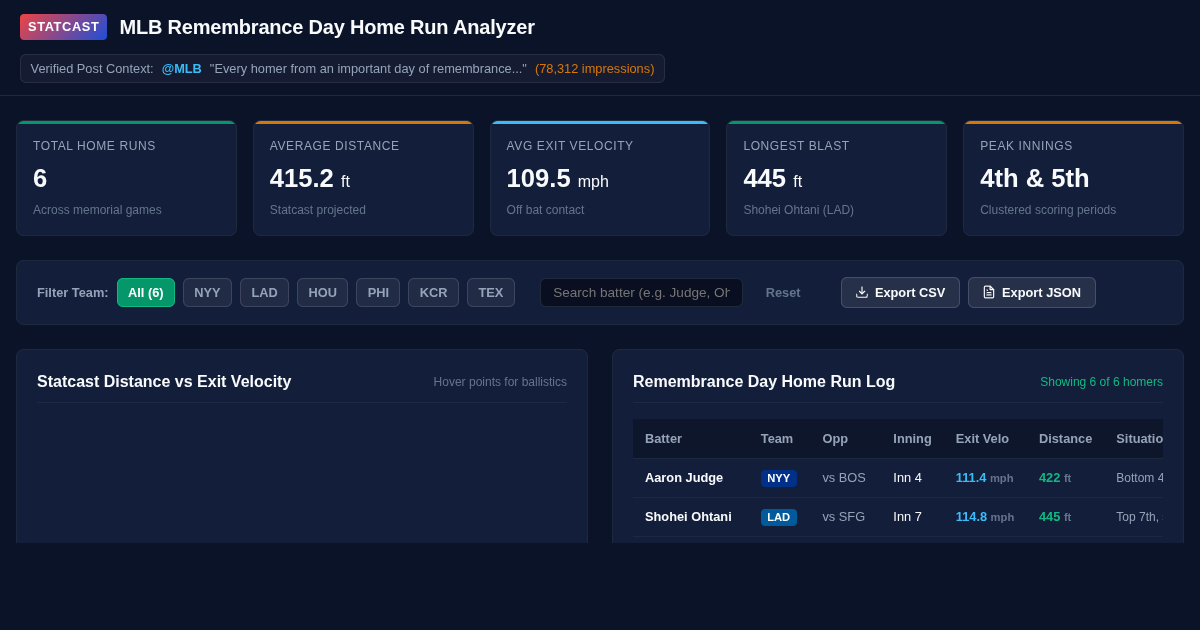Click the 78,312 impressions text
This screenshot has height=630, width=1200.
(595, 68)
